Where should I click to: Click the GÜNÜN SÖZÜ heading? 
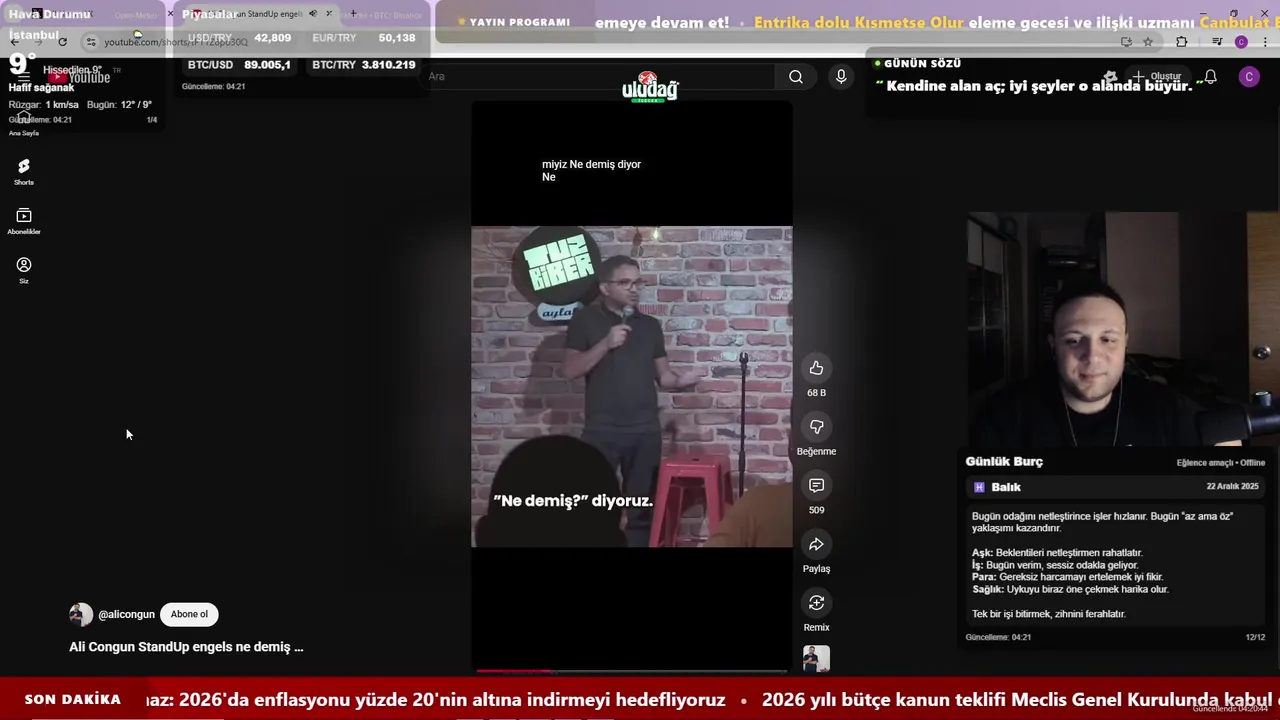(x=922, y=63)
